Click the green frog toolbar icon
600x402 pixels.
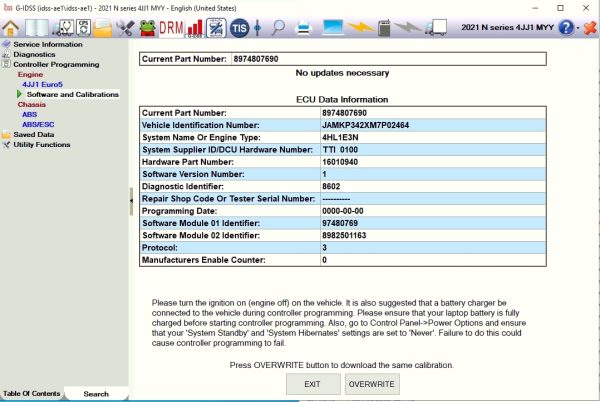click(x=147, y=28)
